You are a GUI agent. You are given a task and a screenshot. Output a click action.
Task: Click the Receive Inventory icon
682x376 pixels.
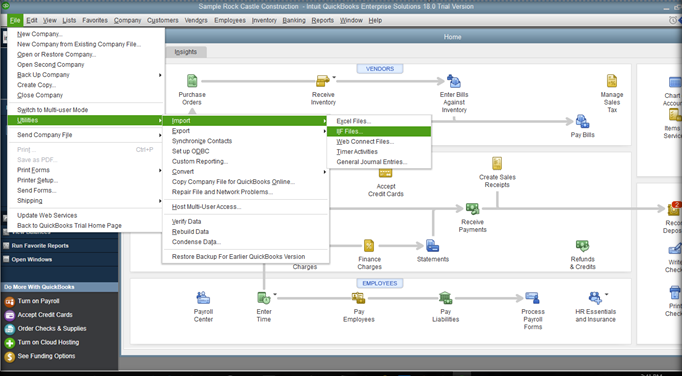[323, 81]
